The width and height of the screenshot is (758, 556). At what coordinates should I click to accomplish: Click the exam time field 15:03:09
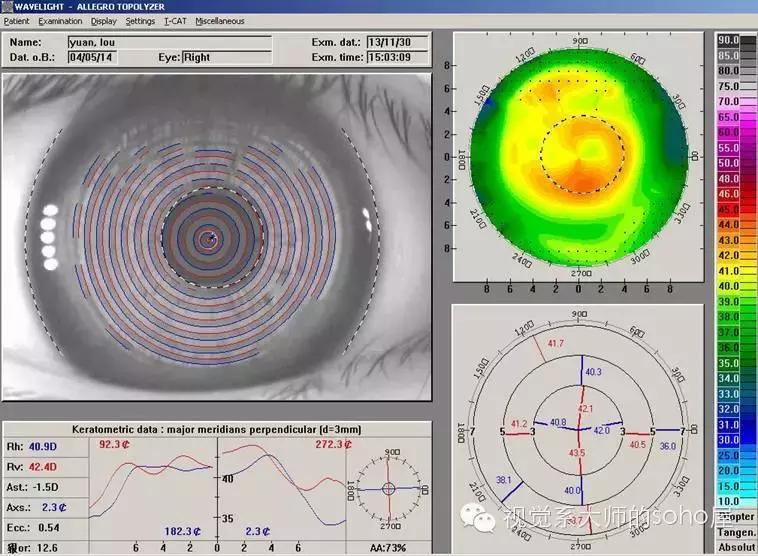point(397,58)
